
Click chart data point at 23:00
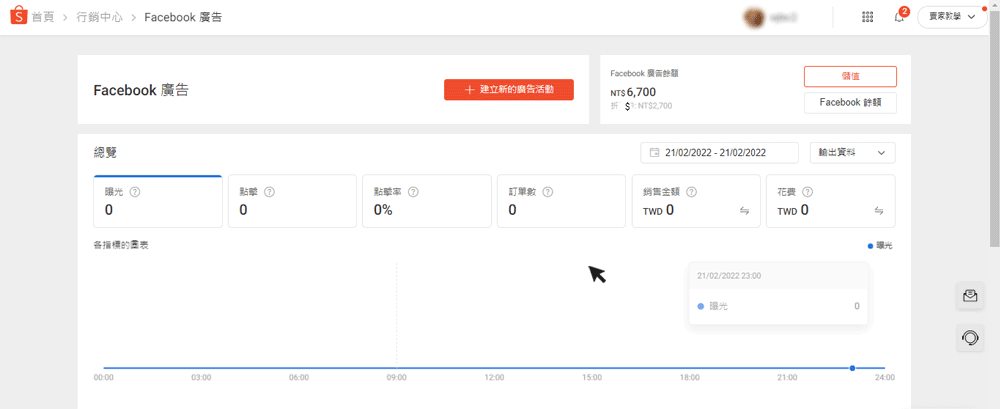coord(852,368)
